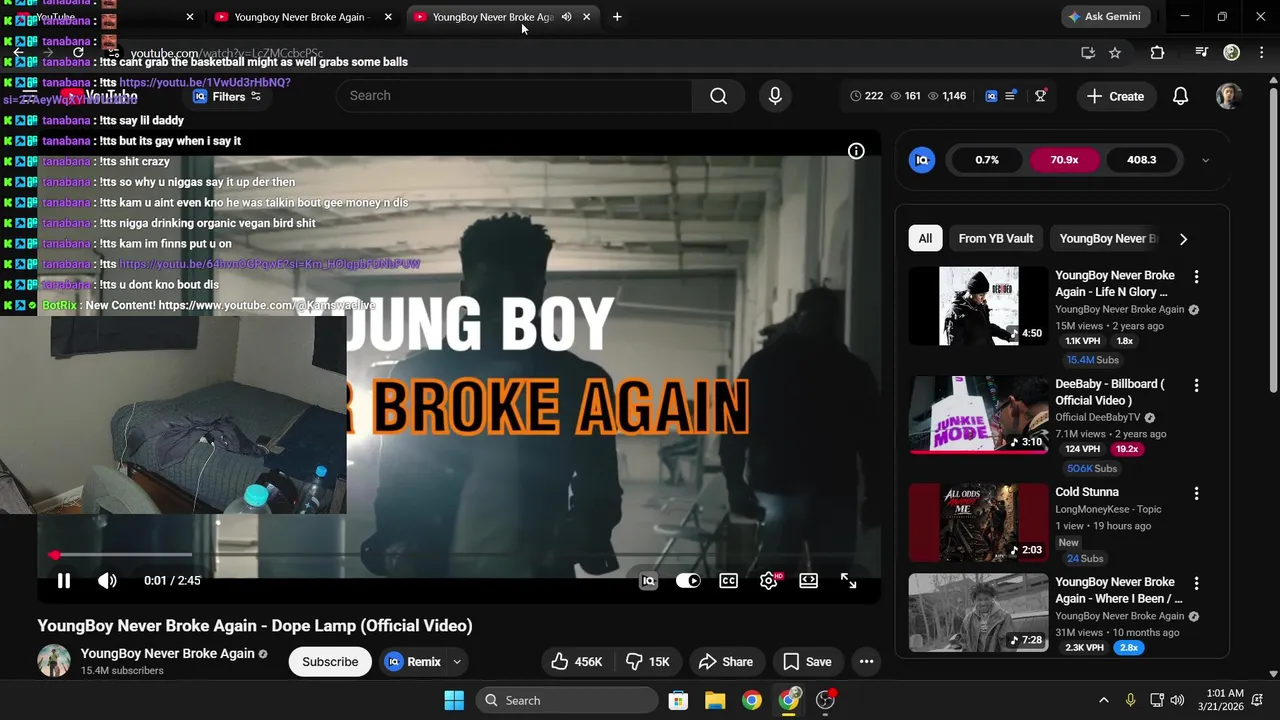Screen dimensions: 1280x720
Task: Open options for Life N Glory video
Action: pos(1196,277)
